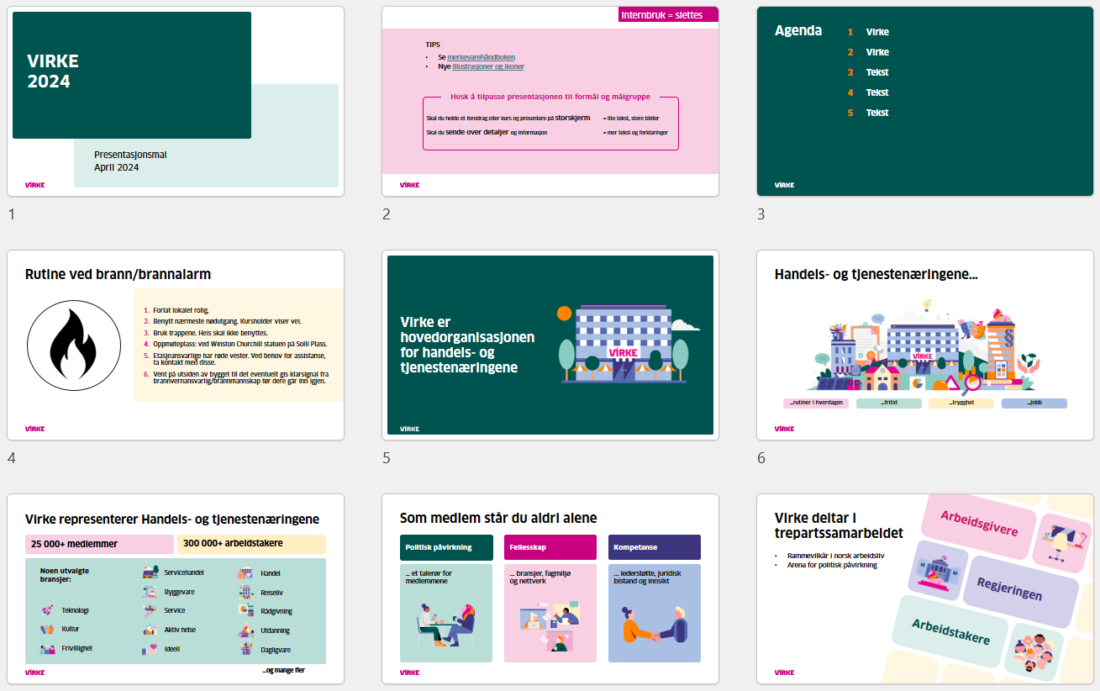This screenshot has width=1100, height=691.
Task: Click the Husk å tilpasse presentasjonen tip heading
Action: coord(550,97)
